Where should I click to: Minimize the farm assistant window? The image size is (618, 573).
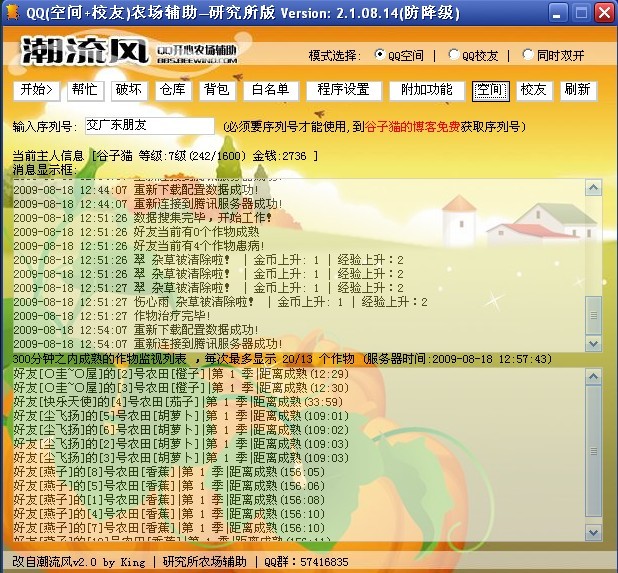click(x=557, y=13)
